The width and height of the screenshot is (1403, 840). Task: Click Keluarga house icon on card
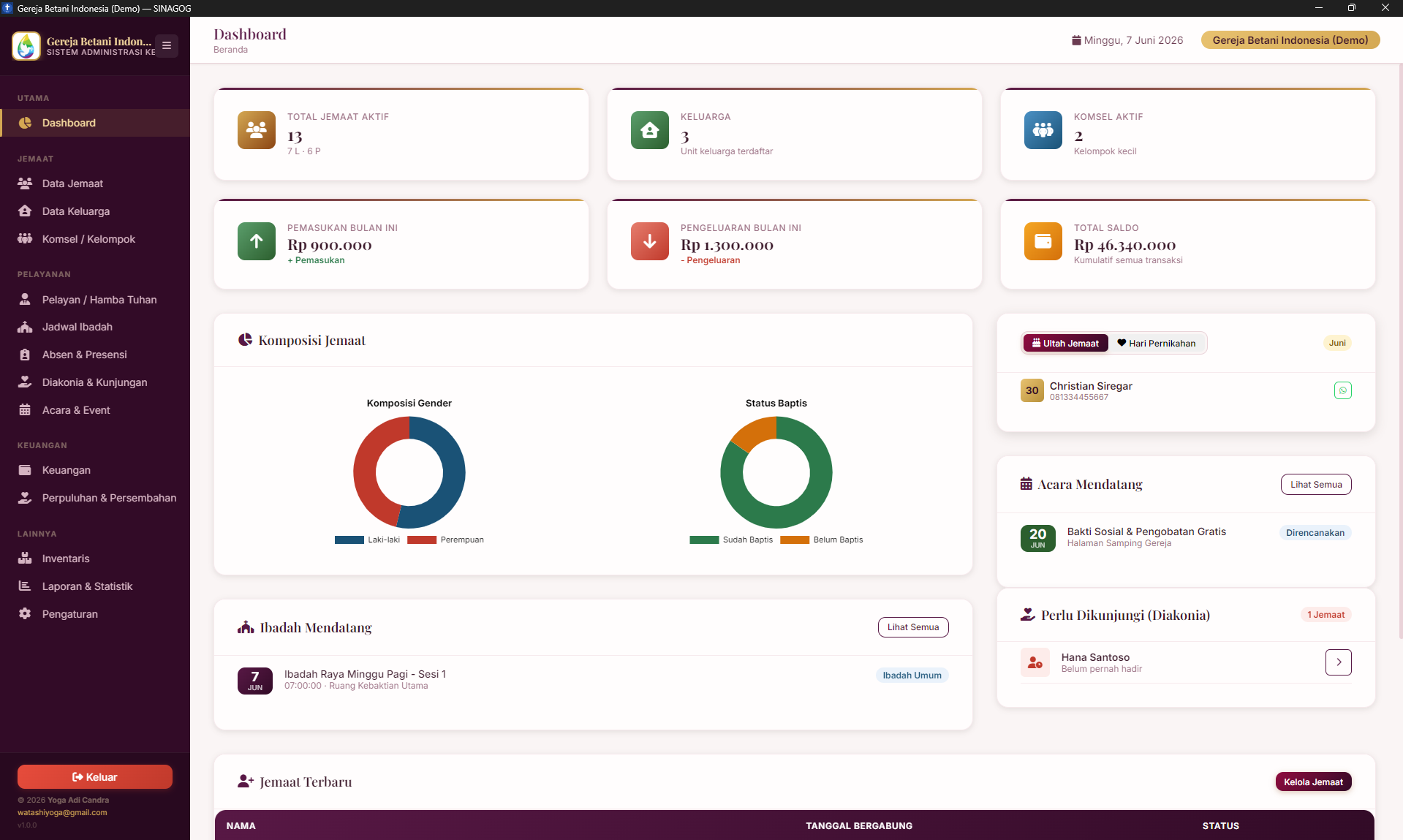650,130
